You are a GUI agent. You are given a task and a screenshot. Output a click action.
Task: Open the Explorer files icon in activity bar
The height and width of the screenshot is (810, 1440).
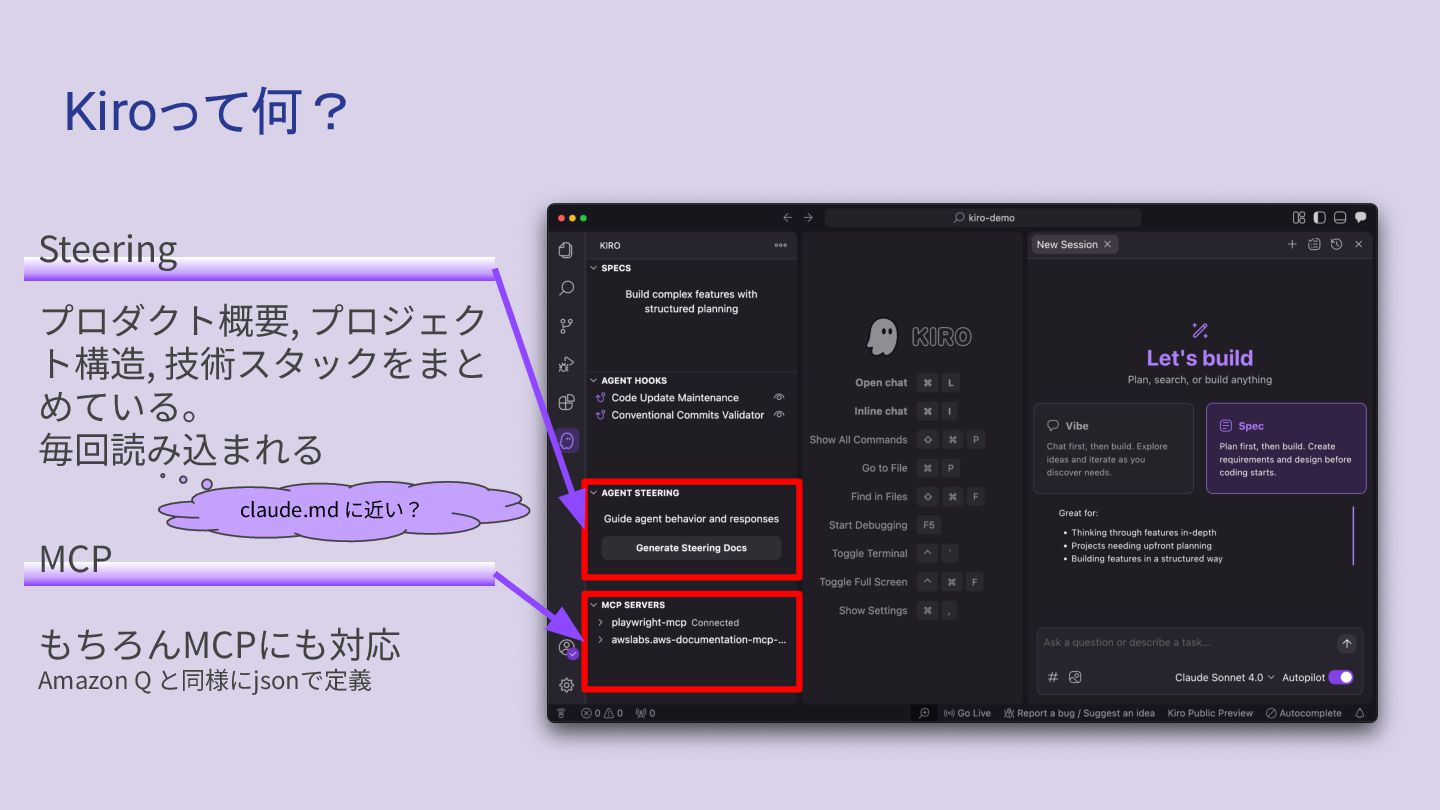[x=566, y=250]
